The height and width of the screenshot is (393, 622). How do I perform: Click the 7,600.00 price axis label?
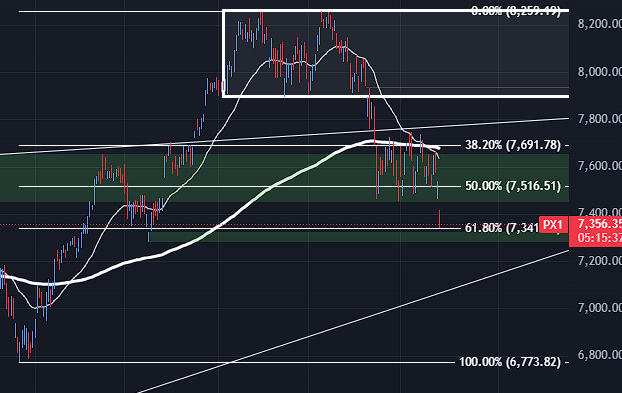point(600,165)
